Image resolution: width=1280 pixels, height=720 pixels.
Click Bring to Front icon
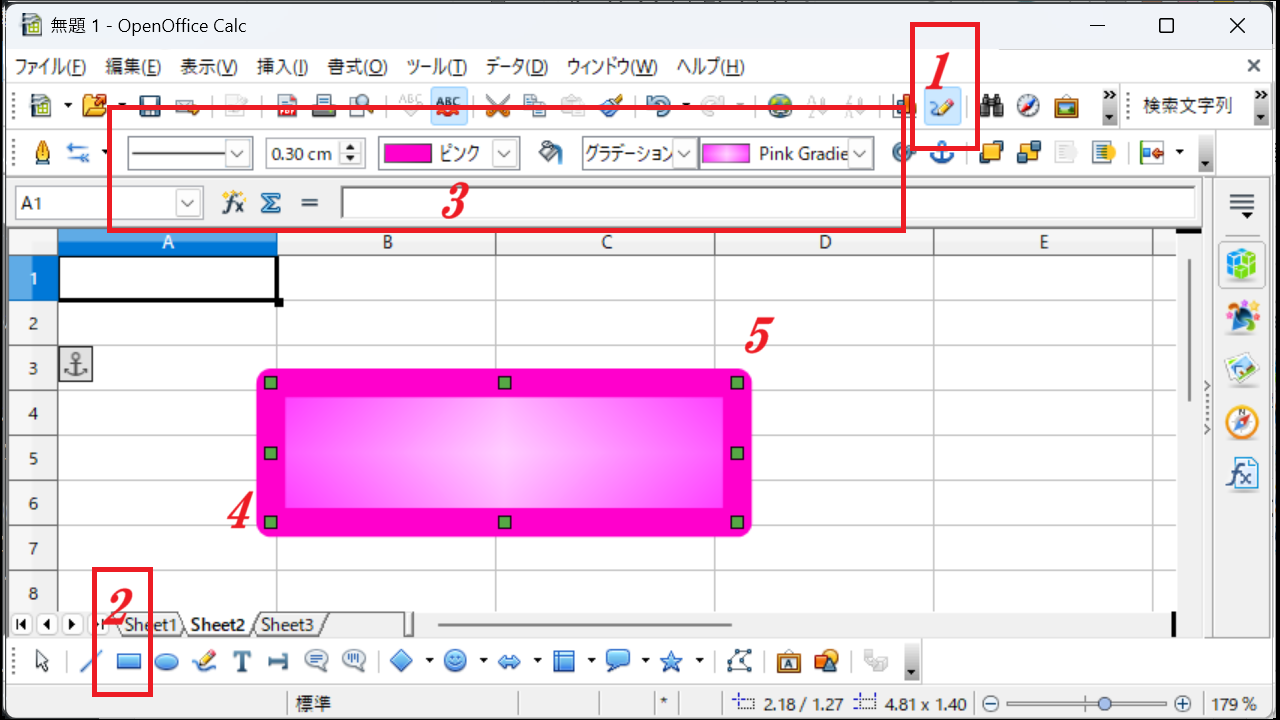coord(991,153)
